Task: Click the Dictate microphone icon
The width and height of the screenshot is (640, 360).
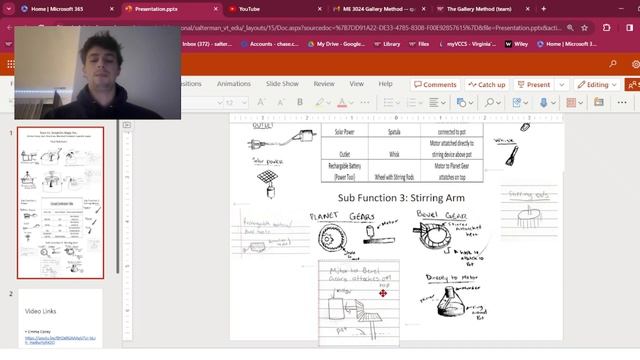Action: 543,102
